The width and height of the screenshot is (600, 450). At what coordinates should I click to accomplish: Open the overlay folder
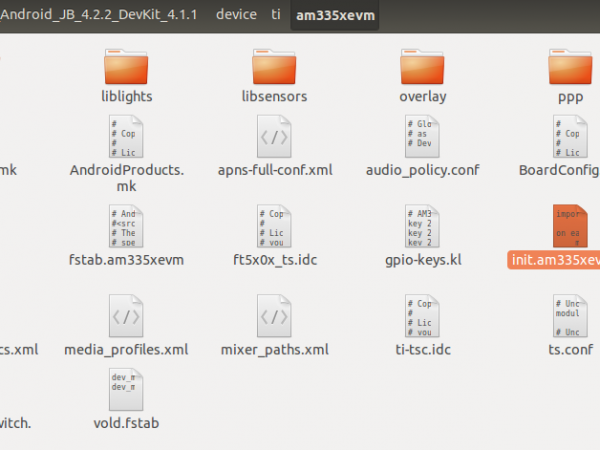(x=422, y=68)
